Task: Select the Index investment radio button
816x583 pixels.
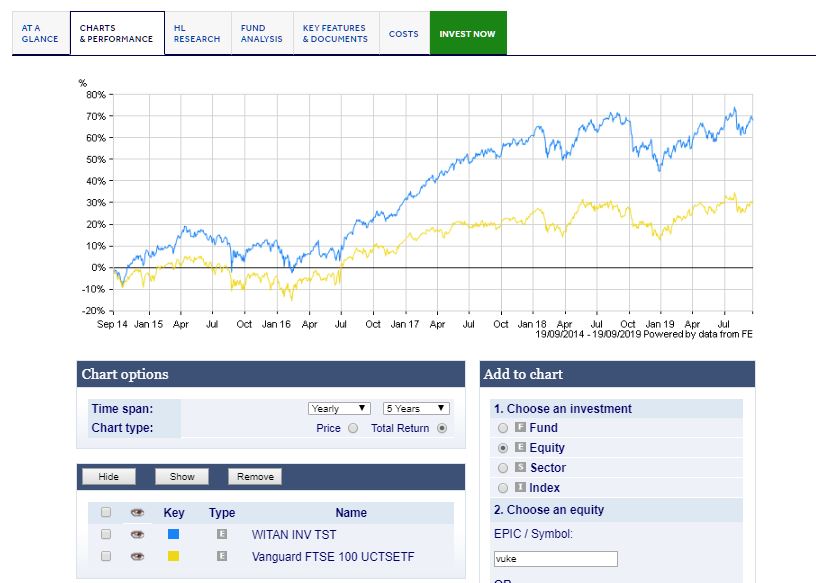Action: 503,488
